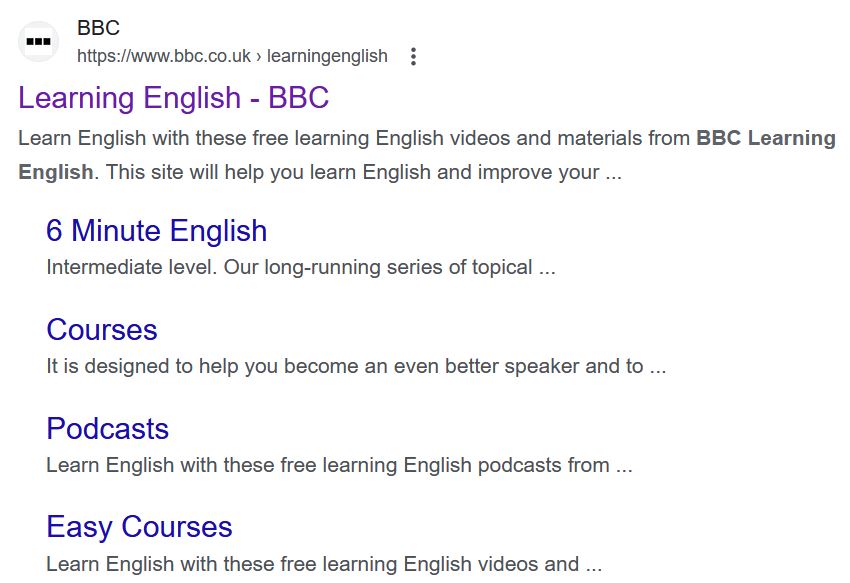
Task: Visit the Easy Courses sitelink
Action: (139, 527)
